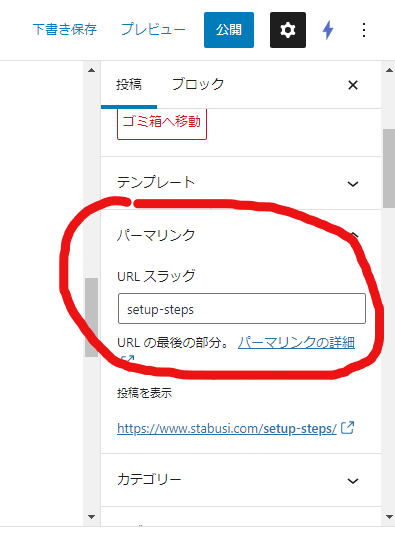The height and width of the screenshot is (534, 395).
Task: Expand the カテゴリー panel
Action: (x=241, y=480)
